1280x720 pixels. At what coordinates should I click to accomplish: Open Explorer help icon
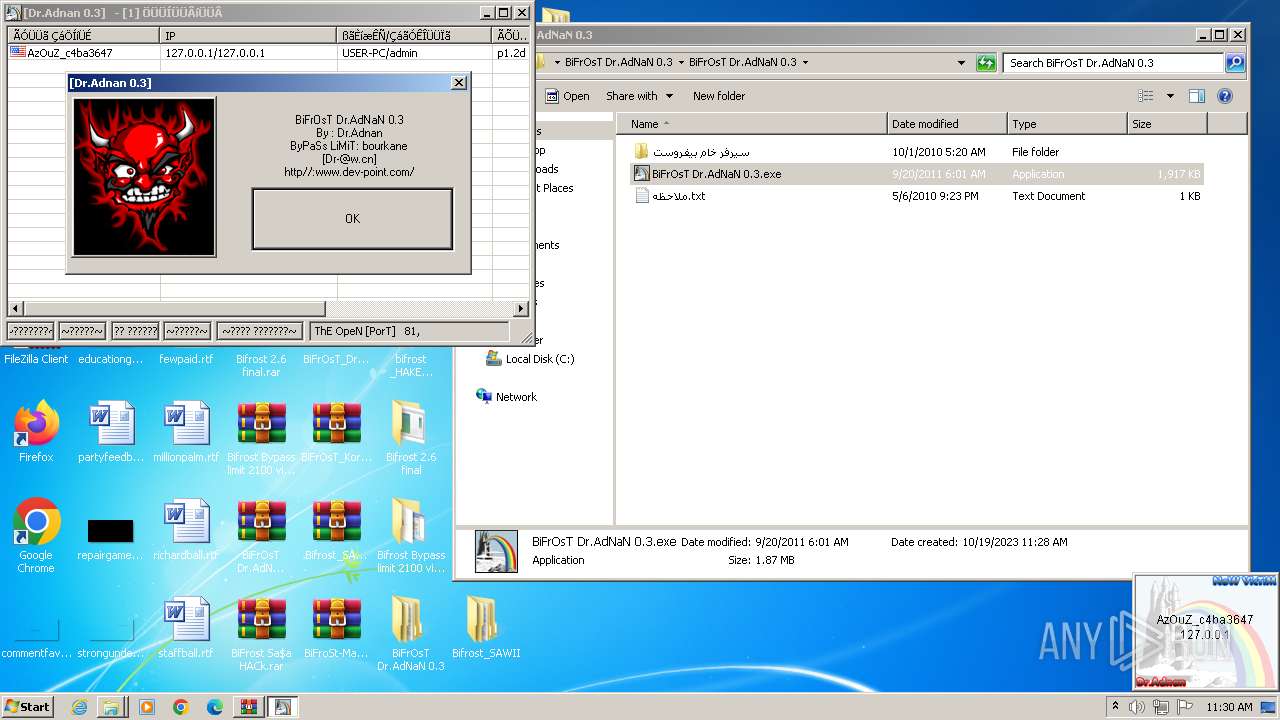pos(1225,96)
